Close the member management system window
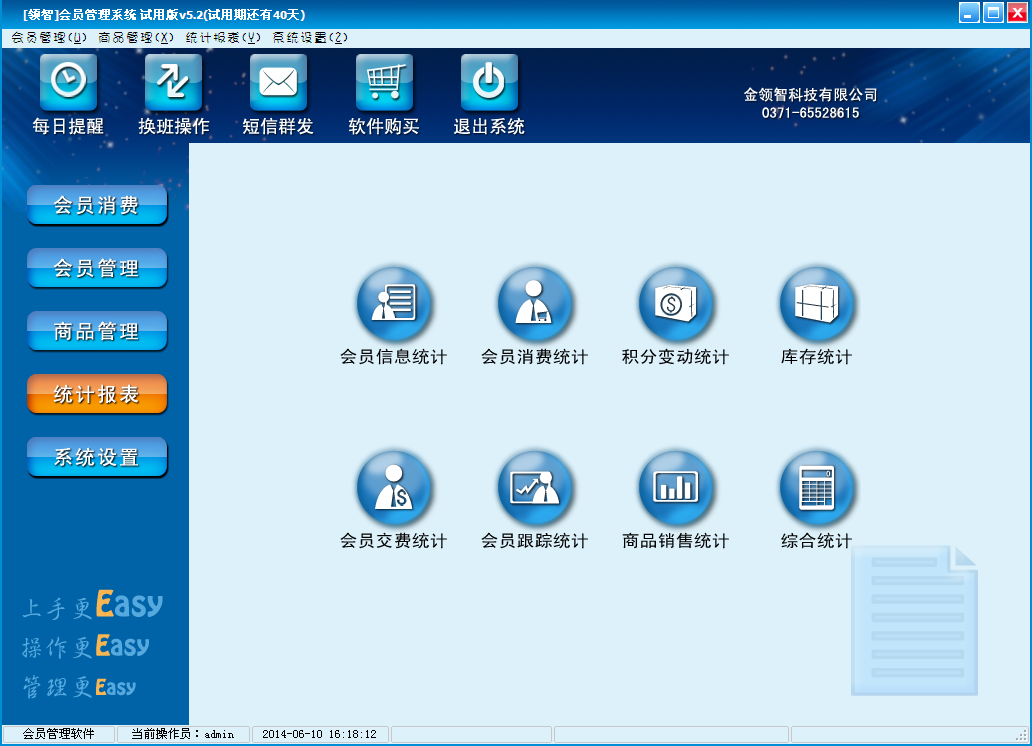Image resolution: width=1032 pixels, height=746 pixels. tap(1017, 13)
